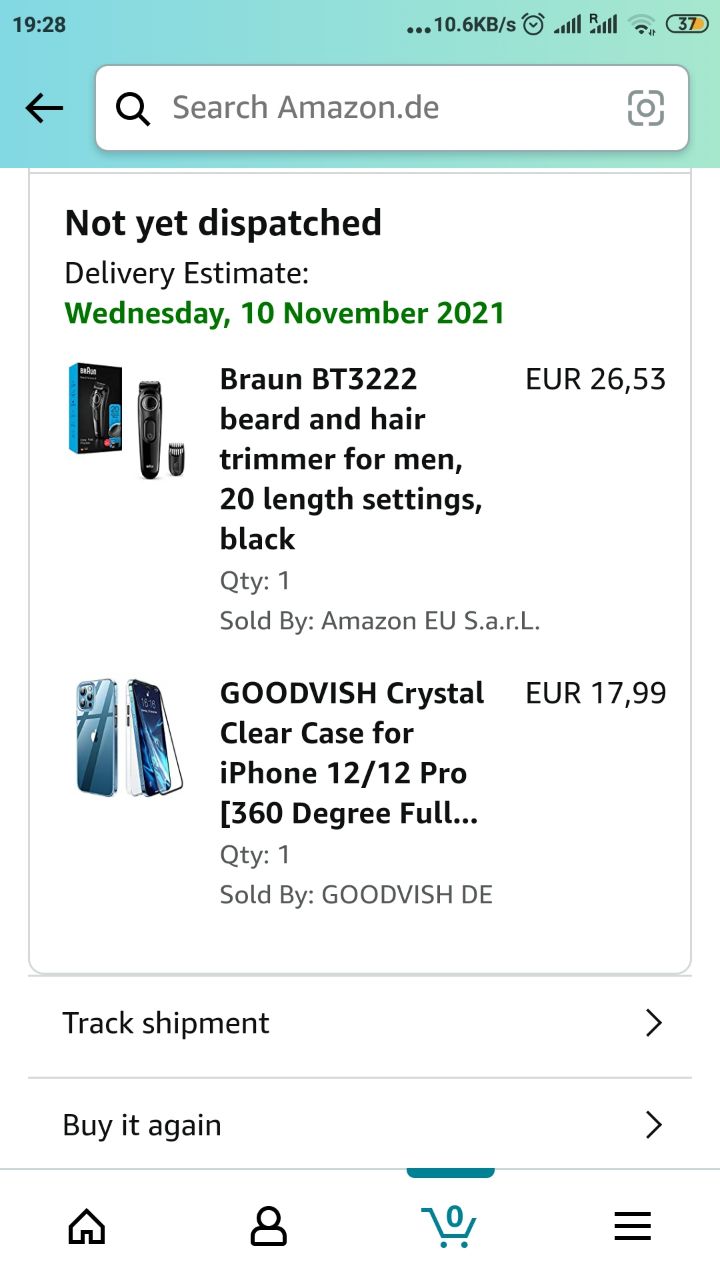Expand Track shipment chevron

(654, 1023)
